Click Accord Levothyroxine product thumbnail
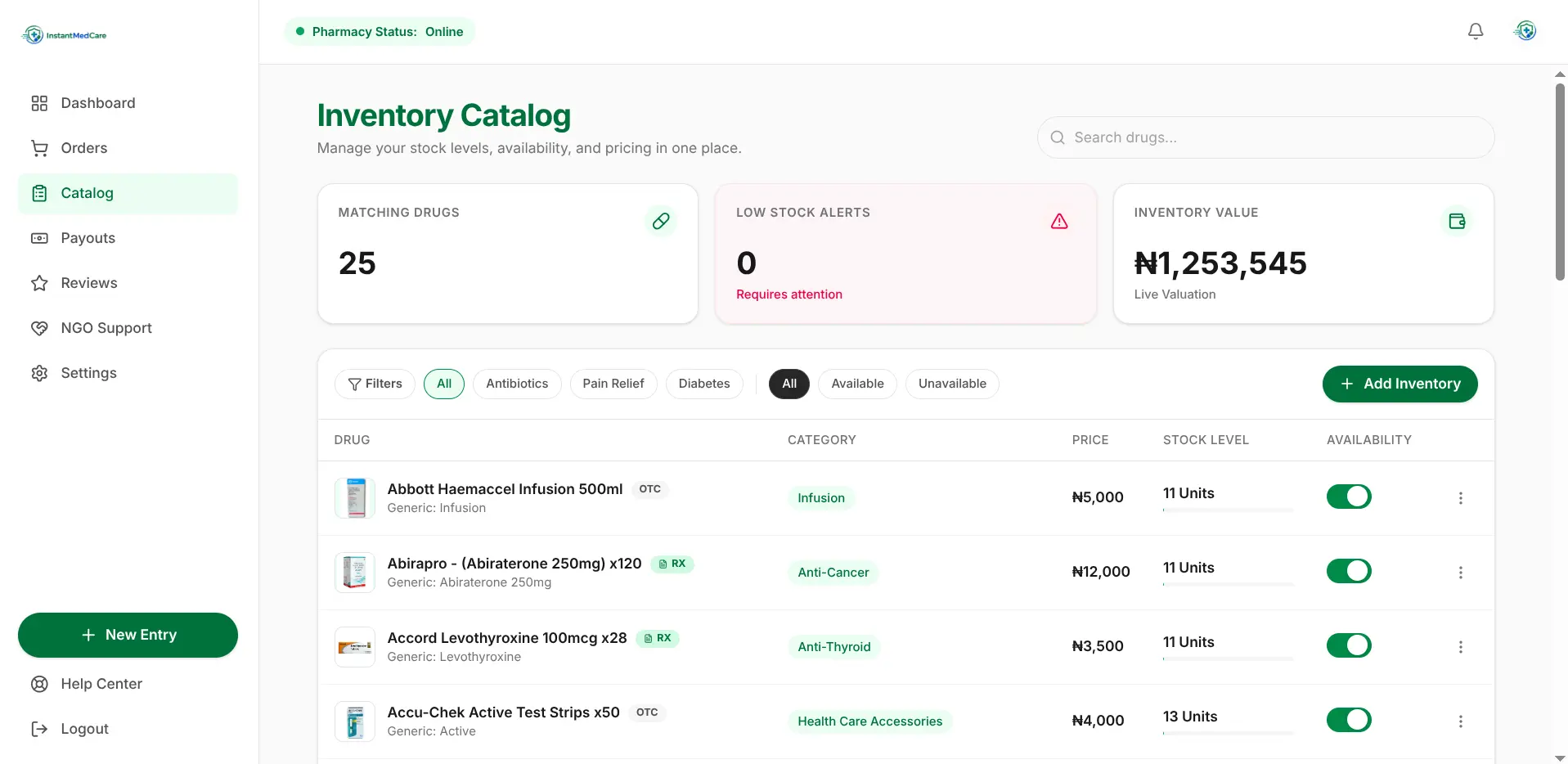 pos(355,647)
